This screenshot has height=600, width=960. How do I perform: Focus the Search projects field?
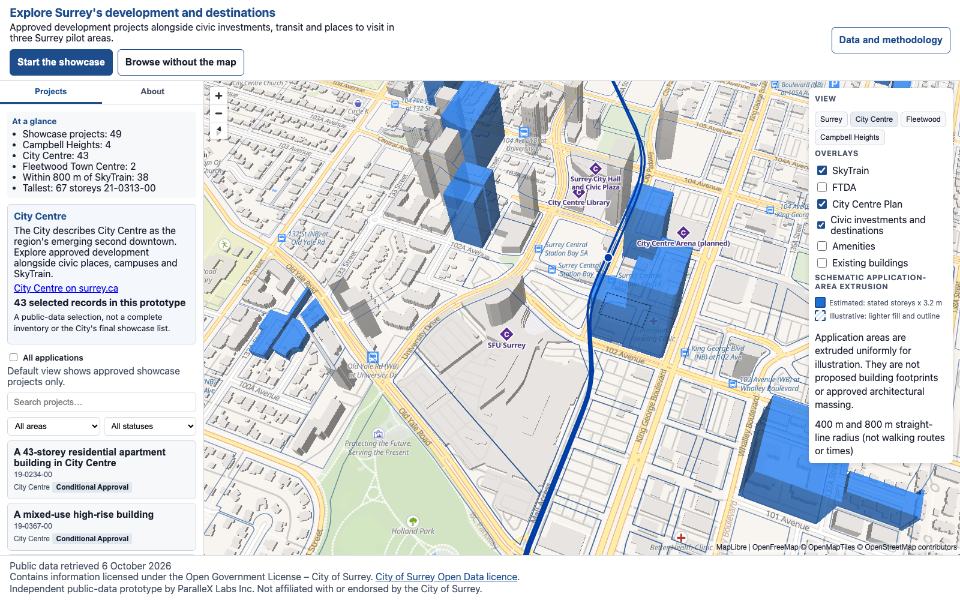[x=102, y=402]
